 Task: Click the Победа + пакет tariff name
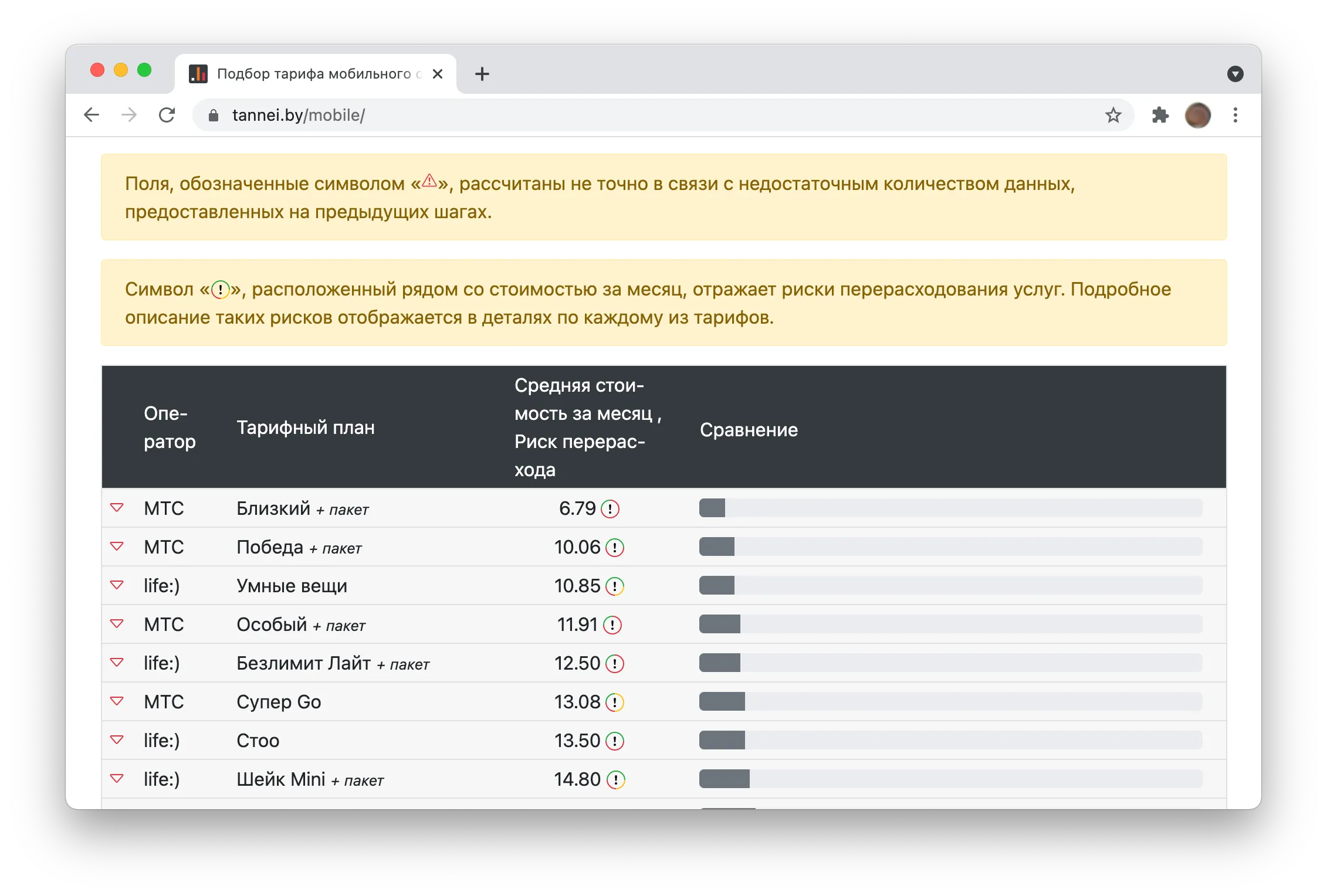299,547
